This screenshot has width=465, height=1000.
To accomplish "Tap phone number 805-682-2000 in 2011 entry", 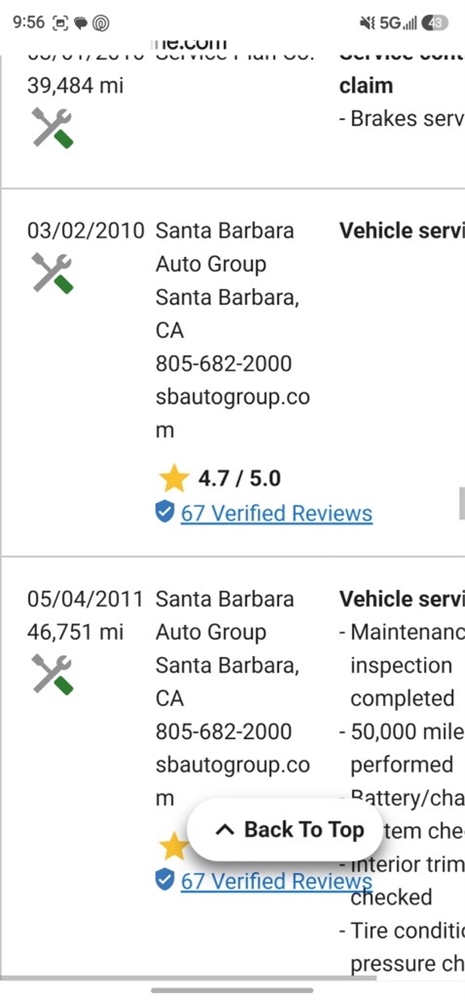I will coord(223,731).
